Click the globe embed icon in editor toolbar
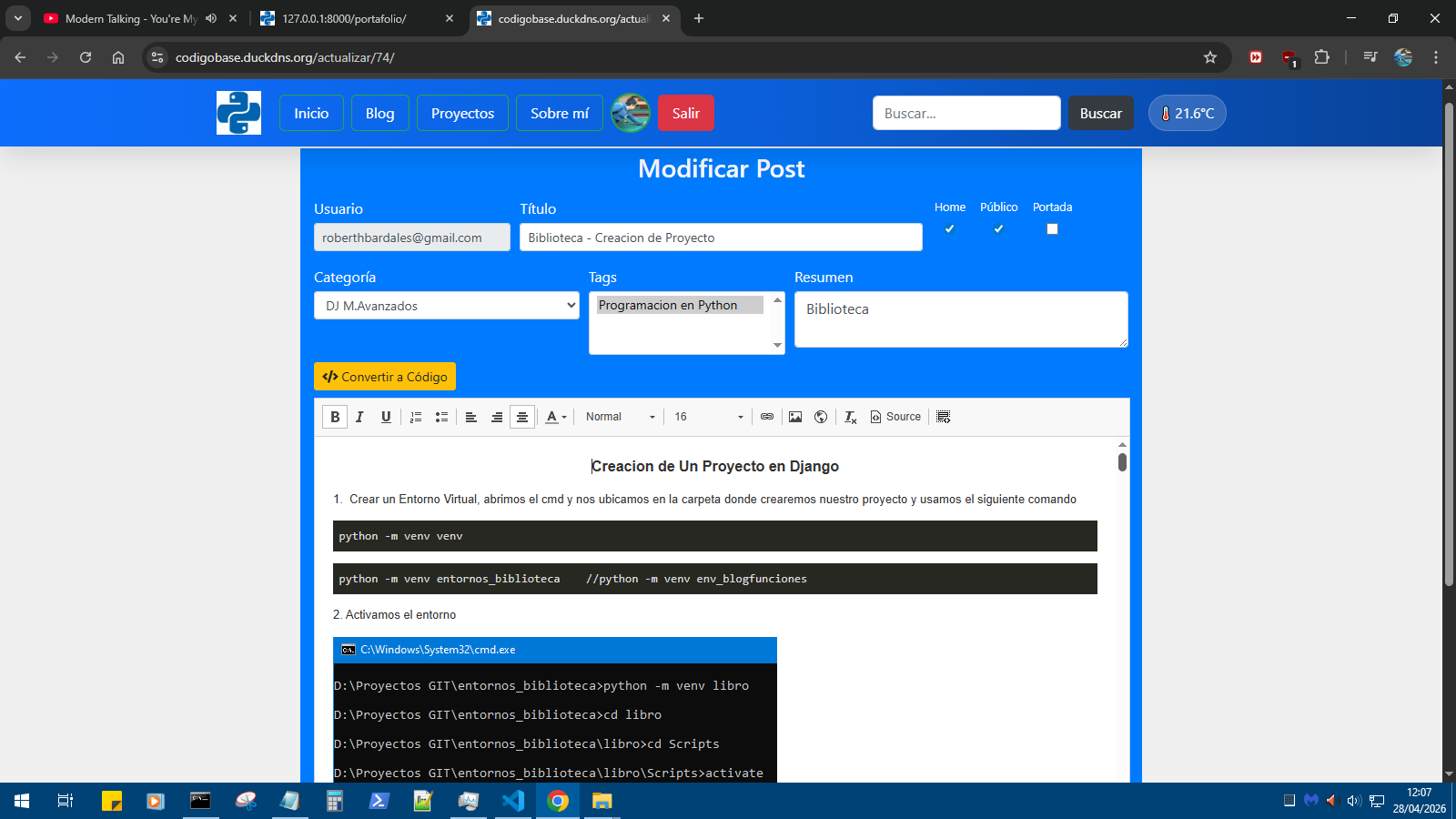The height and width of the screenshot is (819, 1456). click(x=821, y=417)
